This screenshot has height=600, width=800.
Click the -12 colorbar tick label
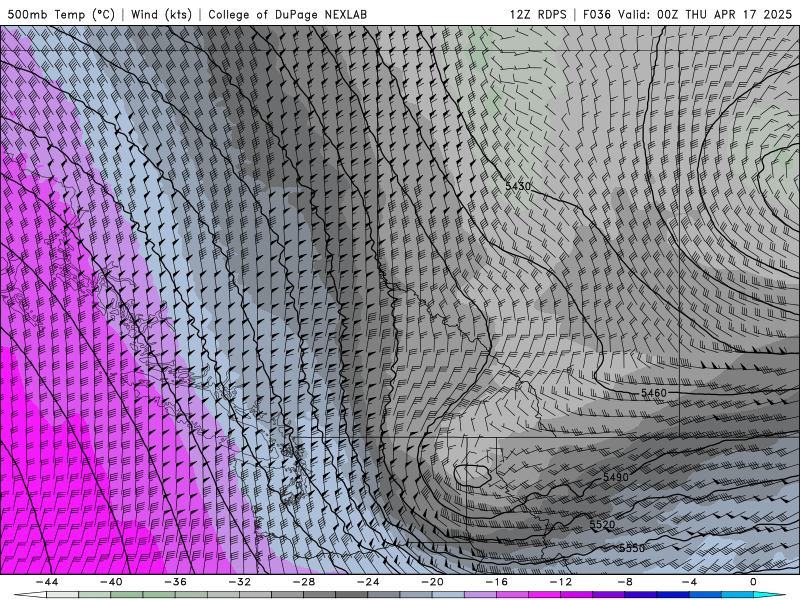[561, 582]
